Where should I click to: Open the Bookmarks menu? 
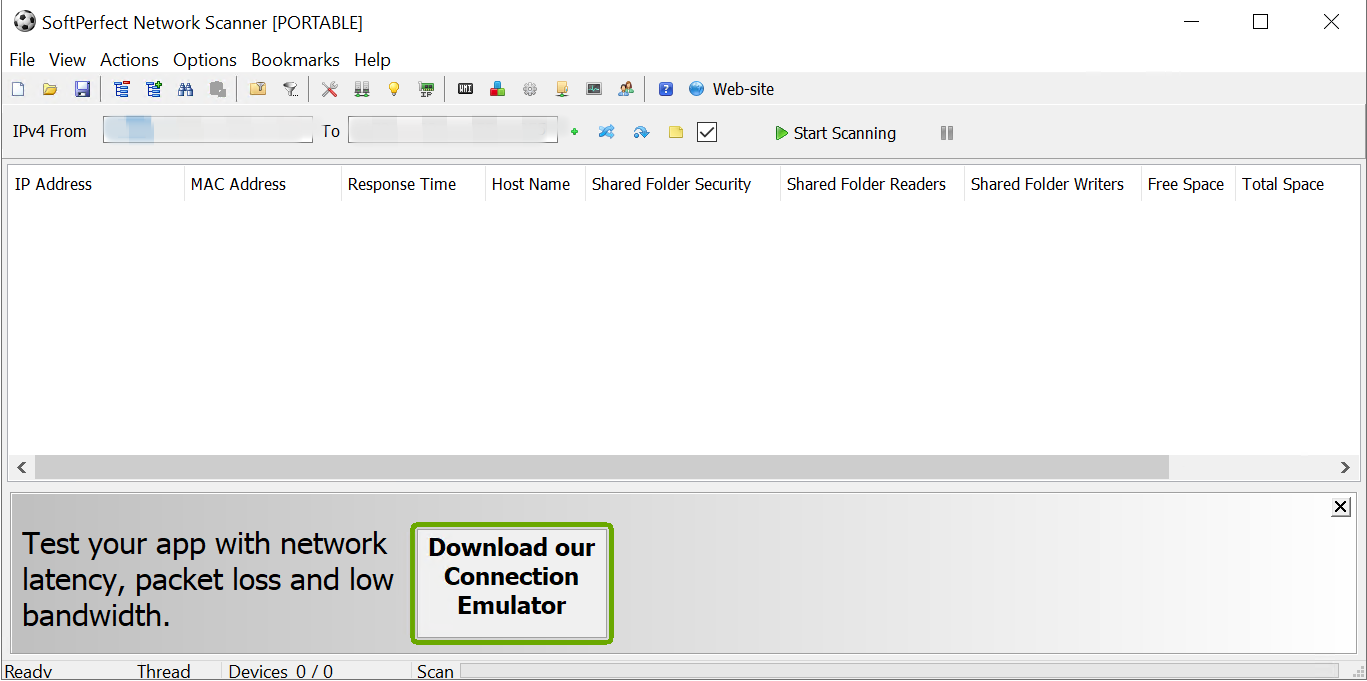295,60
